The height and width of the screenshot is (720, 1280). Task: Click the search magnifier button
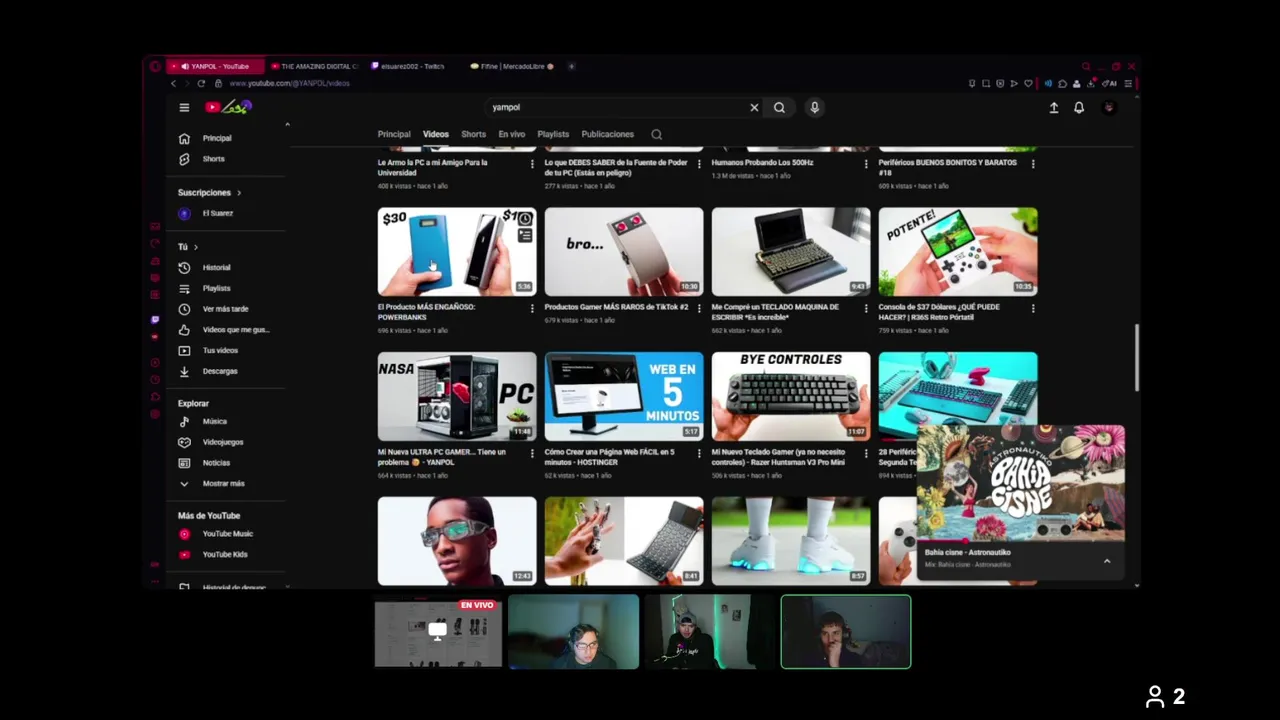[x=779, y=107]
